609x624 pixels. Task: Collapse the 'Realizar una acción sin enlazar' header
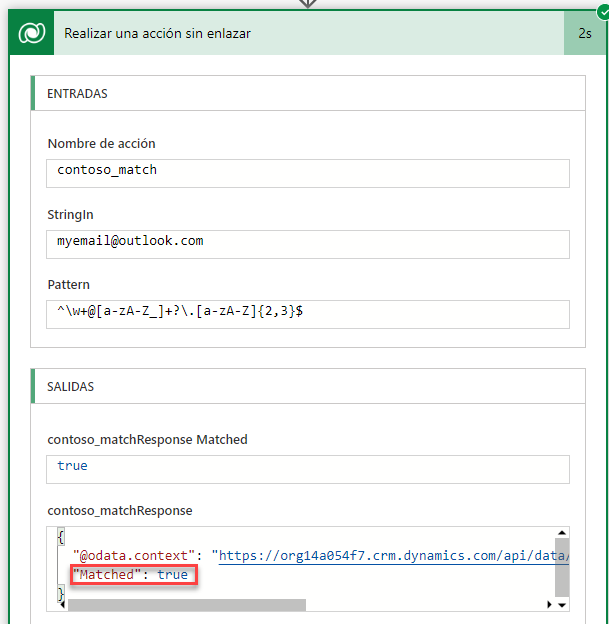(x=308, y=33)
